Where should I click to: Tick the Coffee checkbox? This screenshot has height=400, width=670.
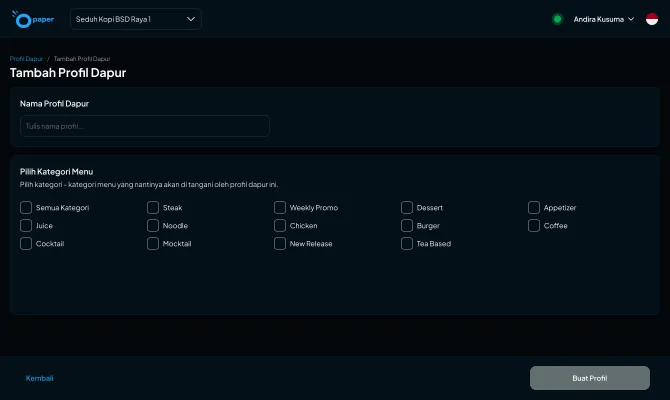[534, 226]
